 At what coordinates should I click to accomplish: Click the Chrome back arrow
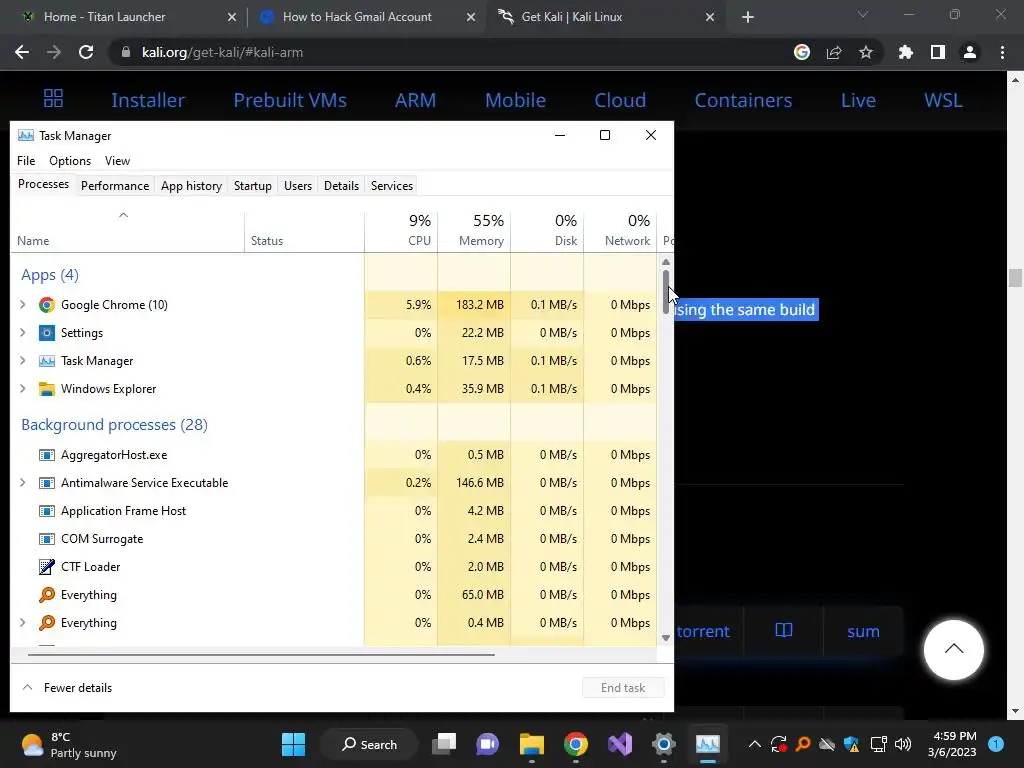tap(22, 52)
